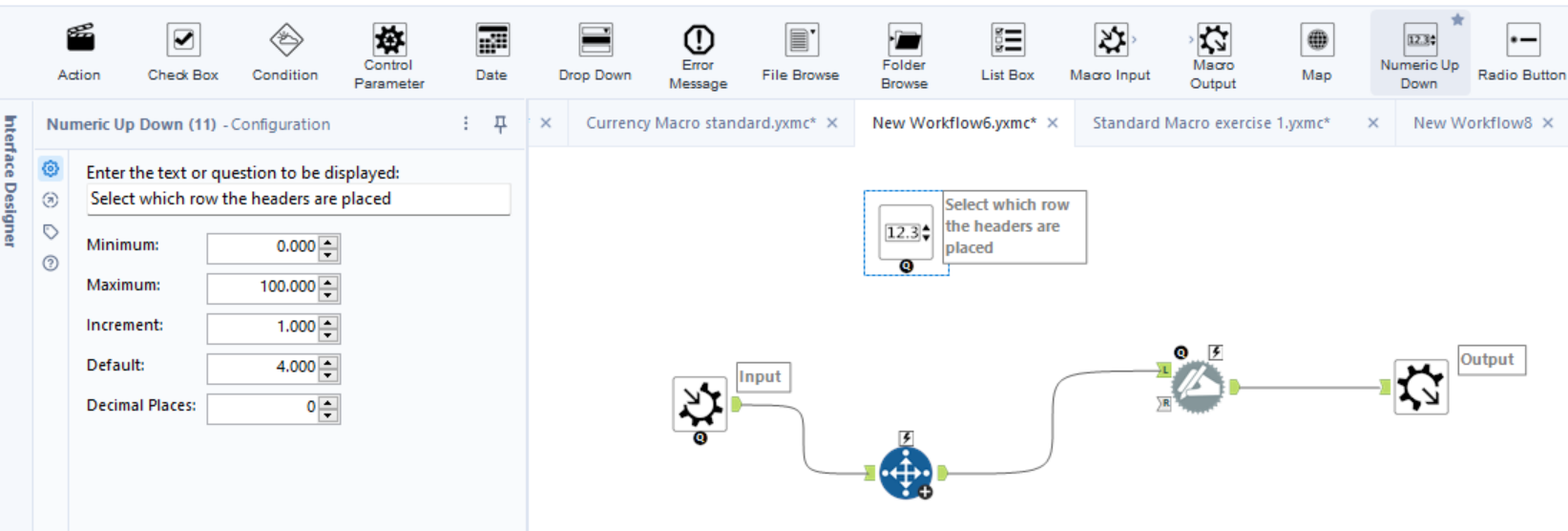Open configuration panel three-dot options menu
Screen dimensions: 1568x531
(466, 124)
